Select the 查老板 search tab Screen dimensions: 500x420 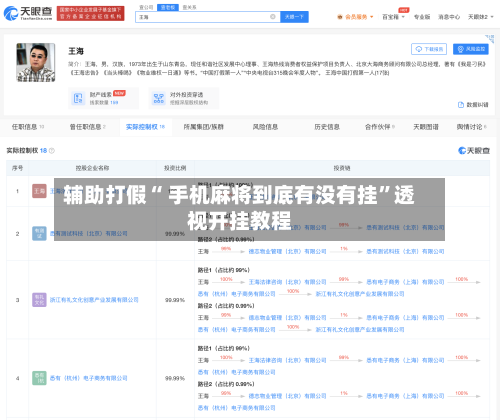click(x=168, y=7)
